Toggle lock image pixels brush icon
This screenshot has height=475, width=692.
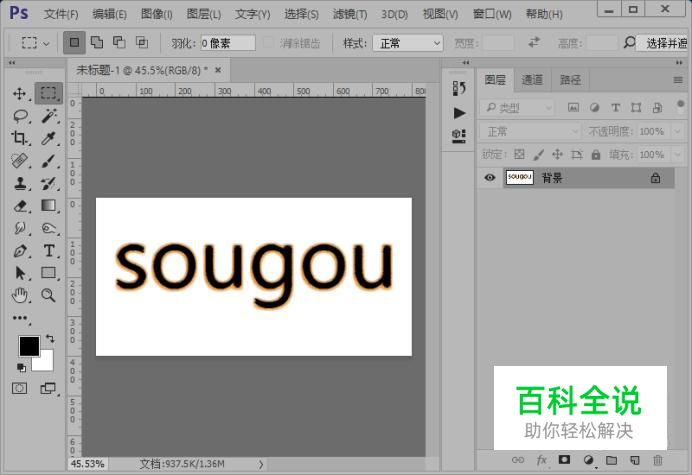[x=538, y=155]
